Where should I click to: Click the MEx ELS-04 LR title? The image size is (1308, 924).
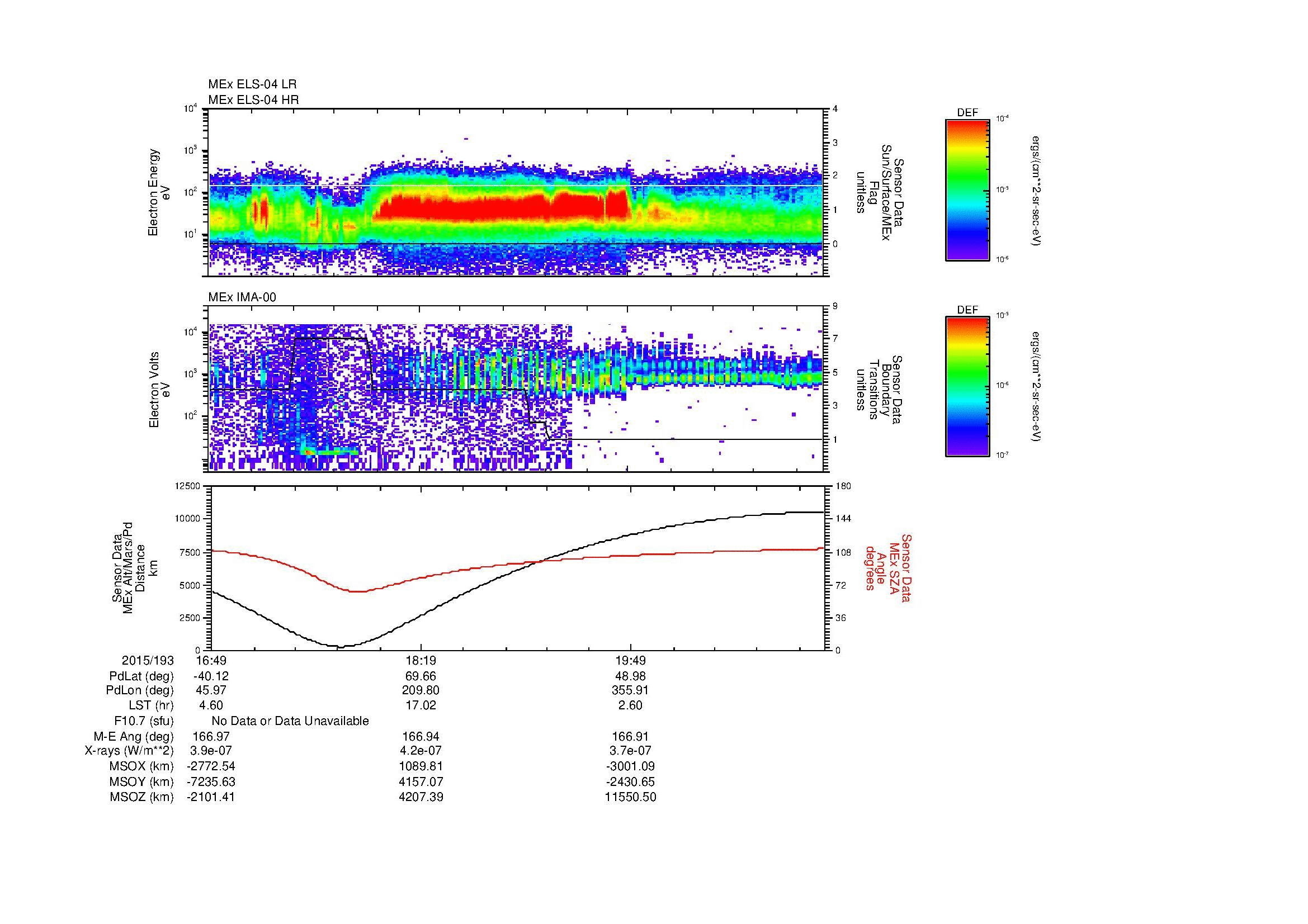tap(252, 84)
